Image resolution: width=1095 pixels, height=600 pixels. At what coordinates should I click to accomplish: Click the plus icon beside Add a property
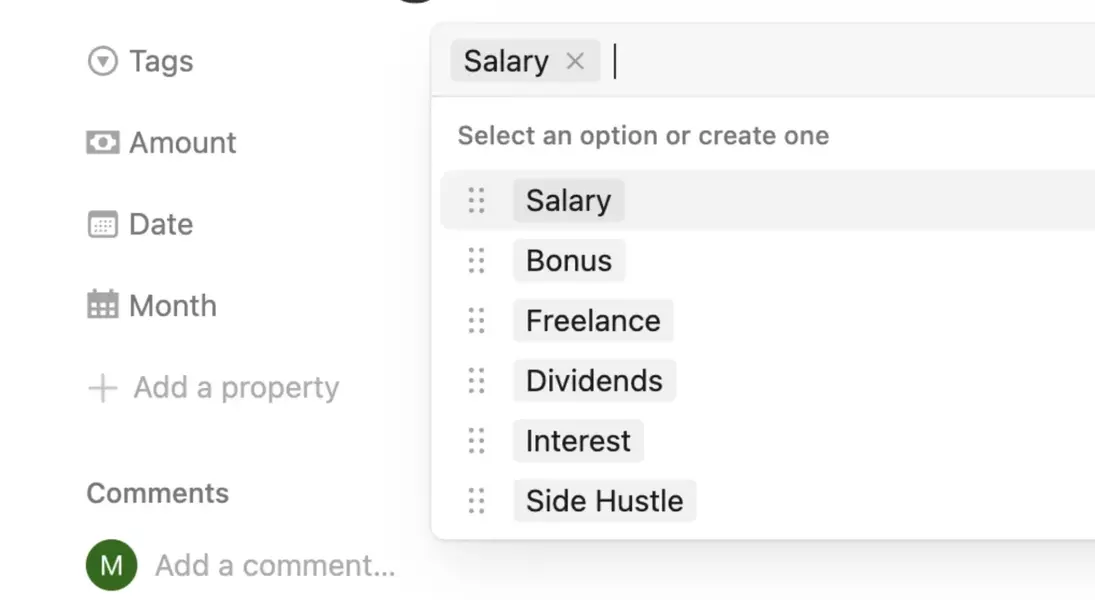coord(103,388)
